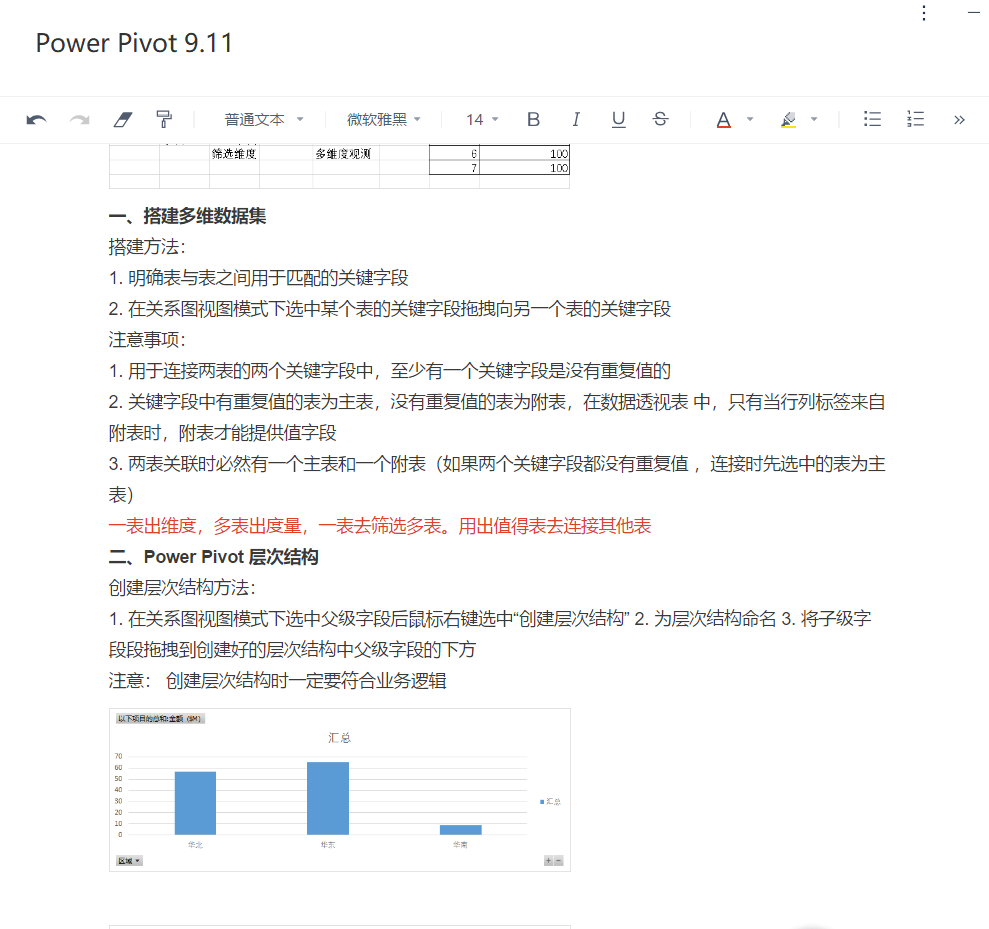989x929 pixels.
Task: Apply the red font color
Action: tap(723, 120)
